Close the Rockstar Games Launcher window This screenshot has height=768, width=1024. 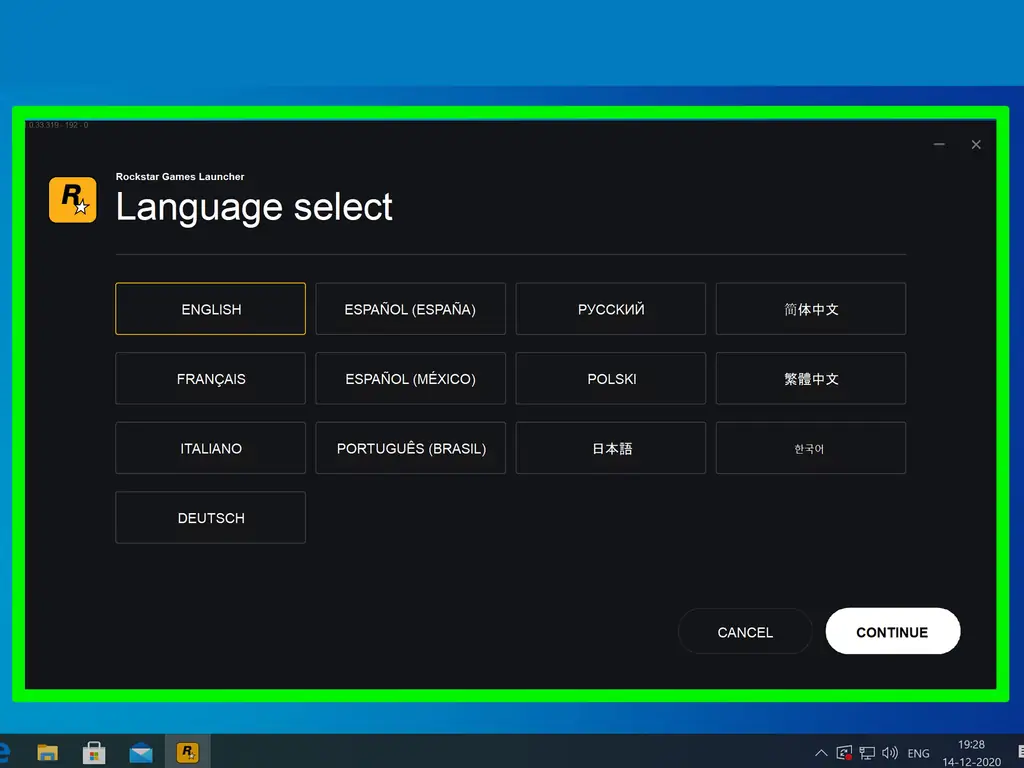(976, 144)
